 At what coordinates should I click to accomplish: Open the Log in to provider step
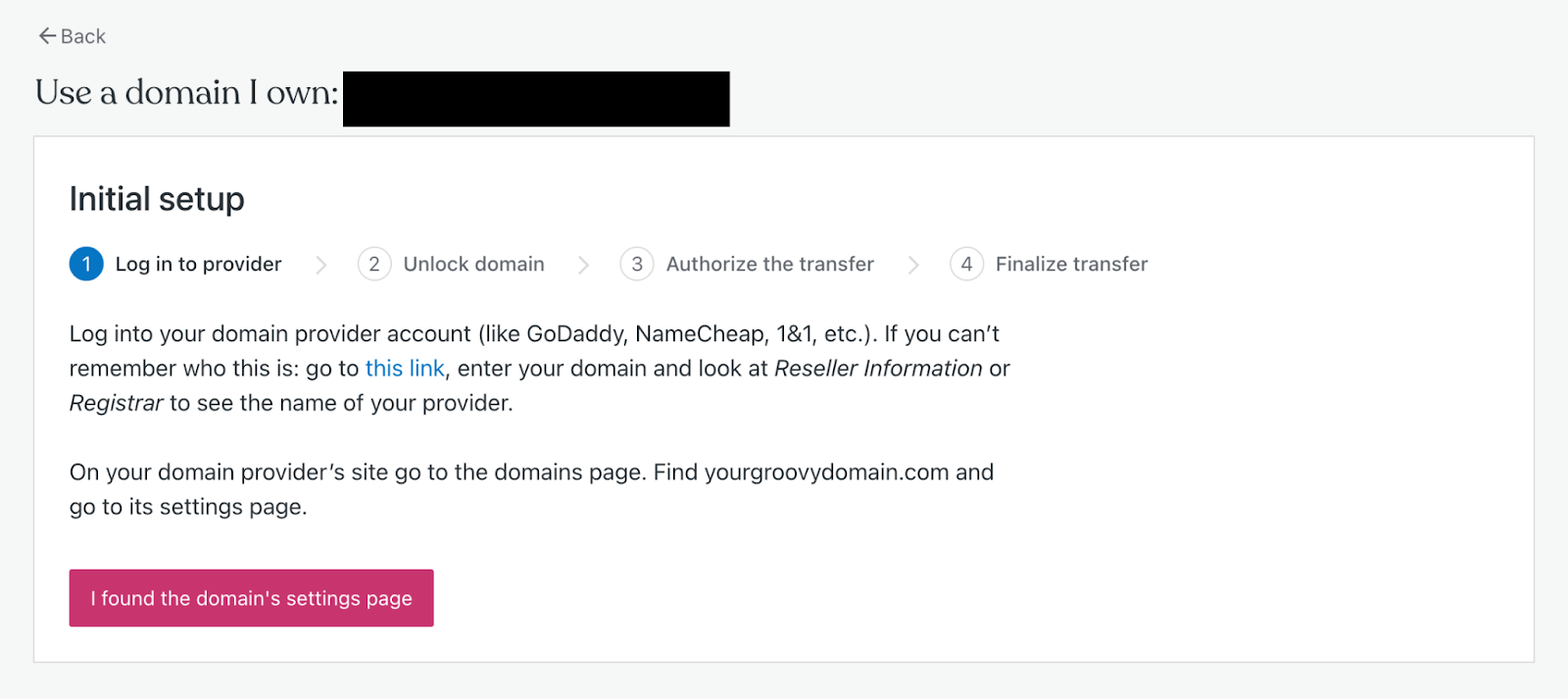tap(198, 264)
